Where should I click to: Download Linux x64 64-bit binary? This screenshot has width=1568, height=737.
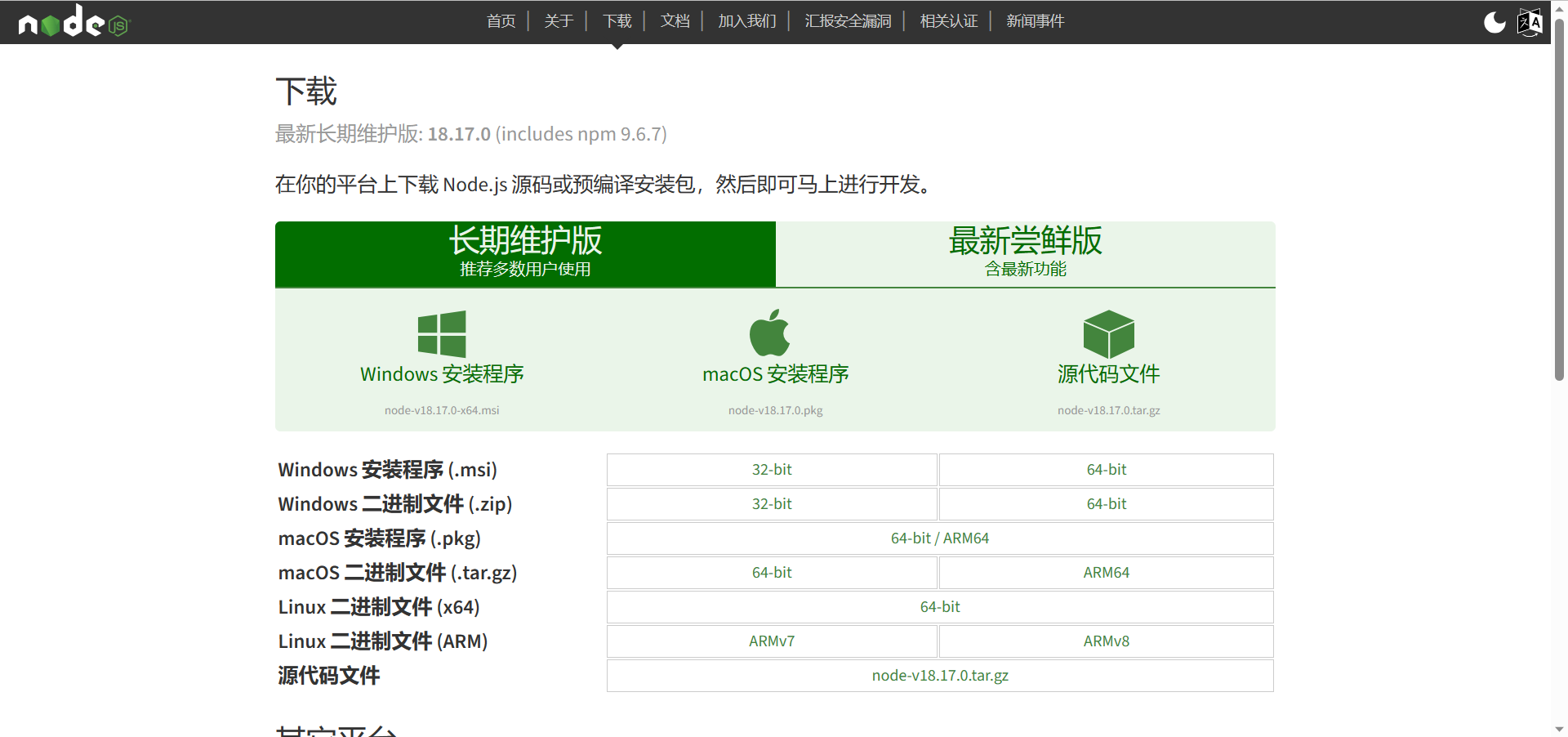[939, 607]
